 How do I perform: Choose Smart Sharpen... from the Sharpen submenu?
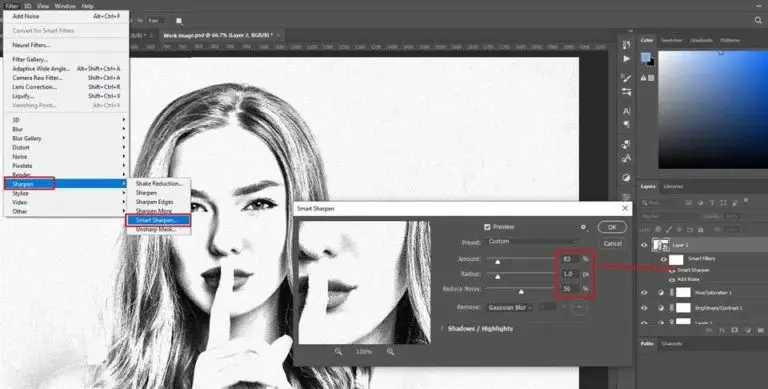pyautogui.click(x=158, y=220)
